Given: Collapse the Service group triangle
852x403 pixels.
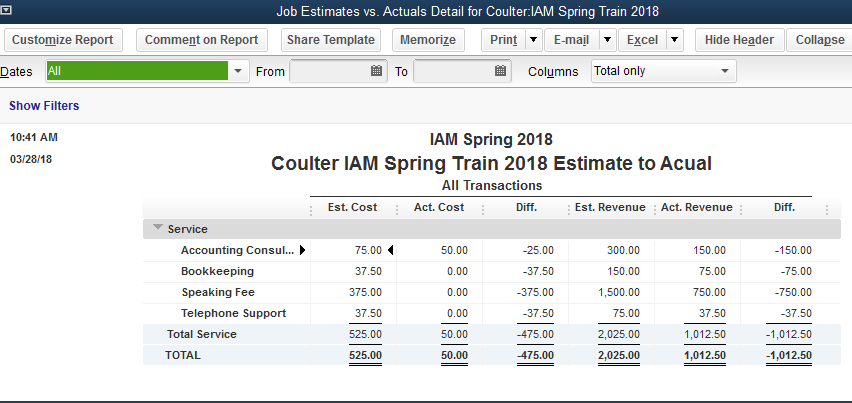Looking at the screenshot, I should [x=157, y=228].
